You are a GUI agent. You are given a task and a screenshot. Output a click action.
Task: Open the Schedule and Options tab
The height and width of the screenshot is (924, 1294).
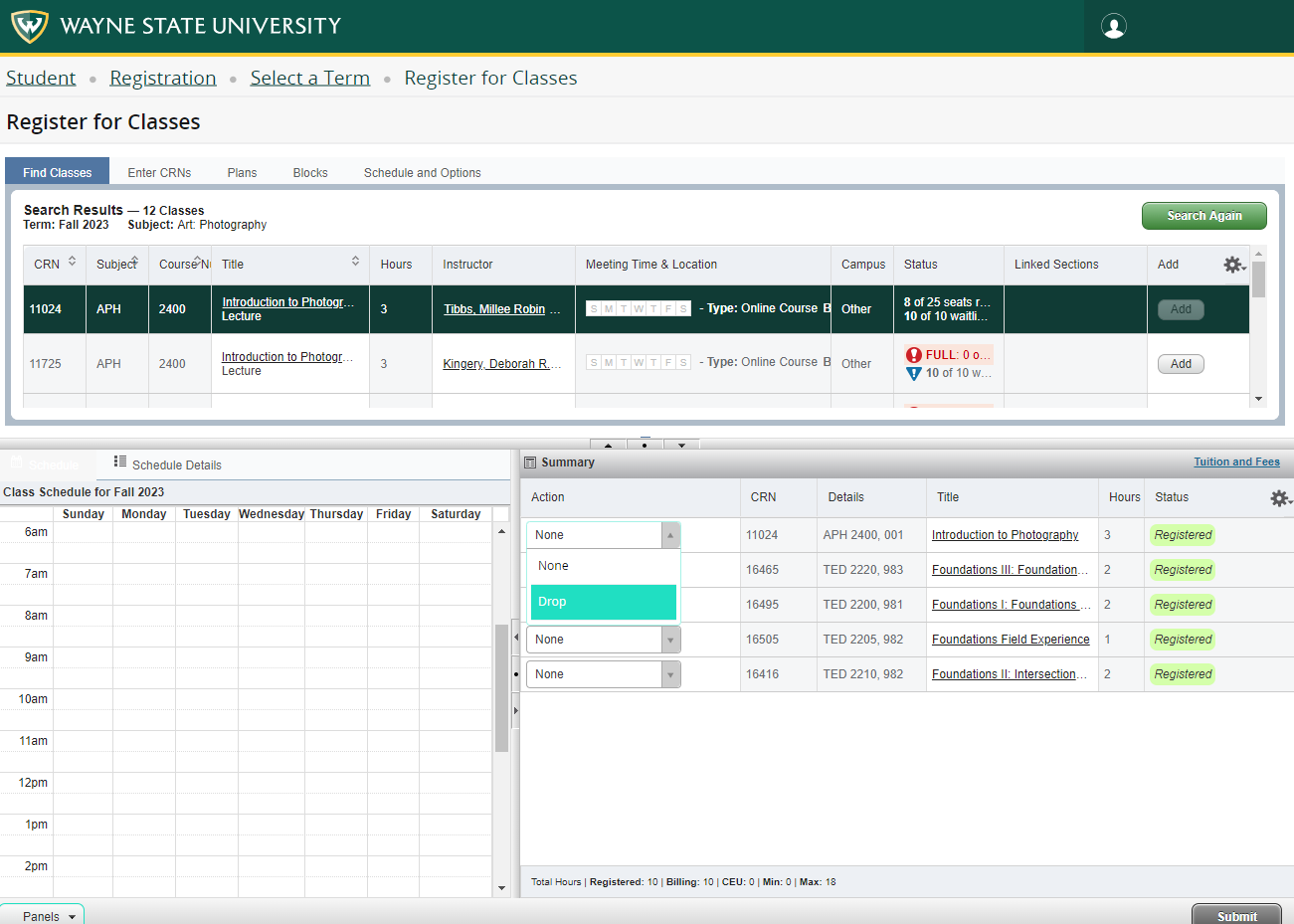[x=423, y=172]
